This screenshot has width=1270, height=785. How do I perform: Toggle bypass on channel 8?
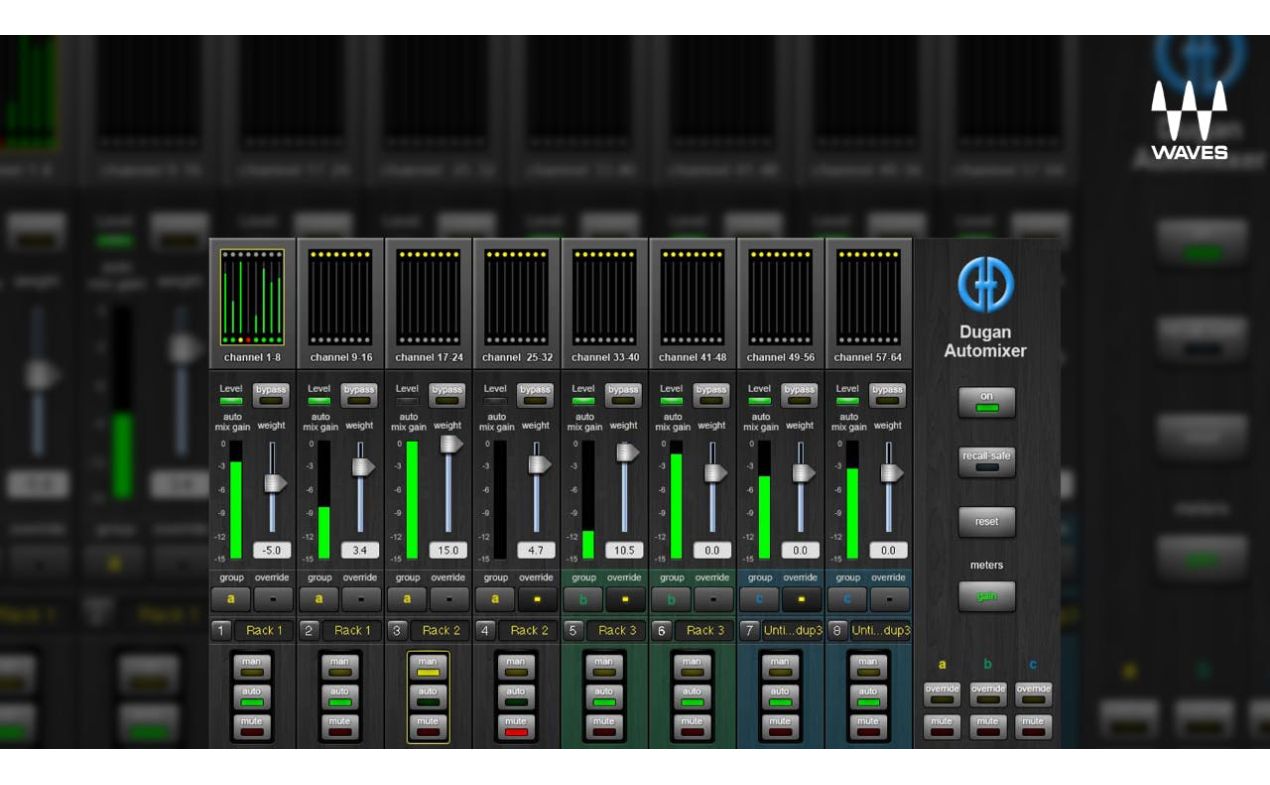pos(887,394)
